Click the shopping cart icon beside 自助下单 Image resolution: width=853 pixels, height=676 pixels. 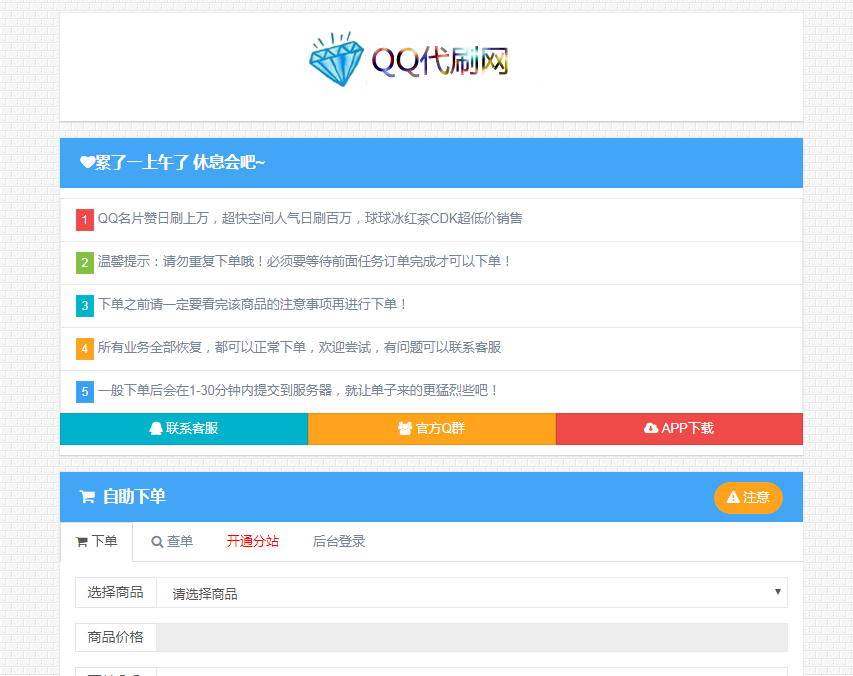click(87, 497)
